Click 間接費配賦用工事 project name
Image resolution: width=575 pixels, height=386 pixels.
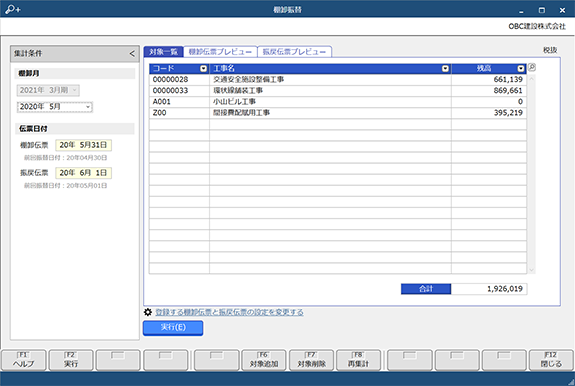(241, 113)
